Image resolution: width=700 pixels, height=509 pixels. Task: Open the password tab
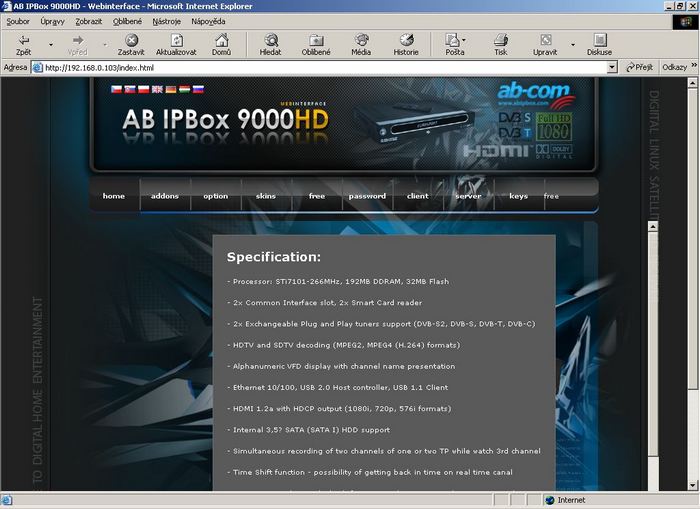[x=367, y=196]
